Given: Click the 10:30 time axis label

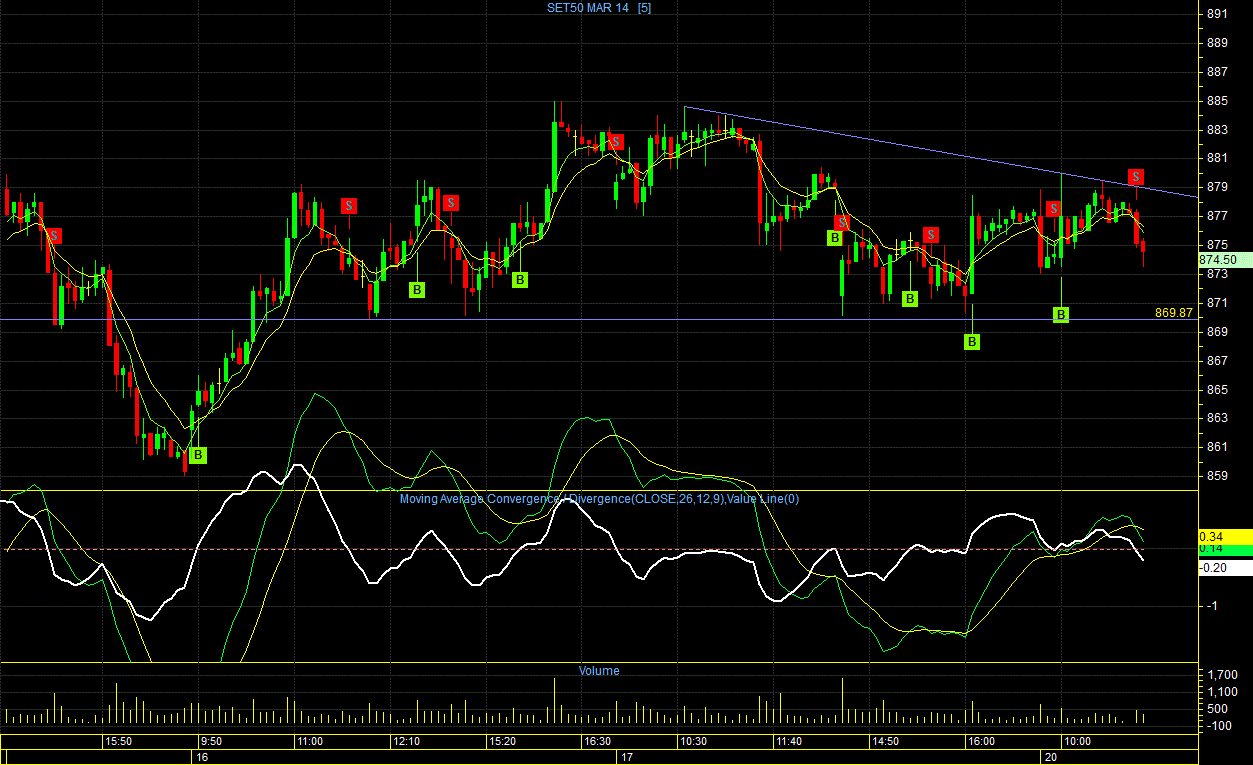Looking at the screenshot, I should coord(693,742).
